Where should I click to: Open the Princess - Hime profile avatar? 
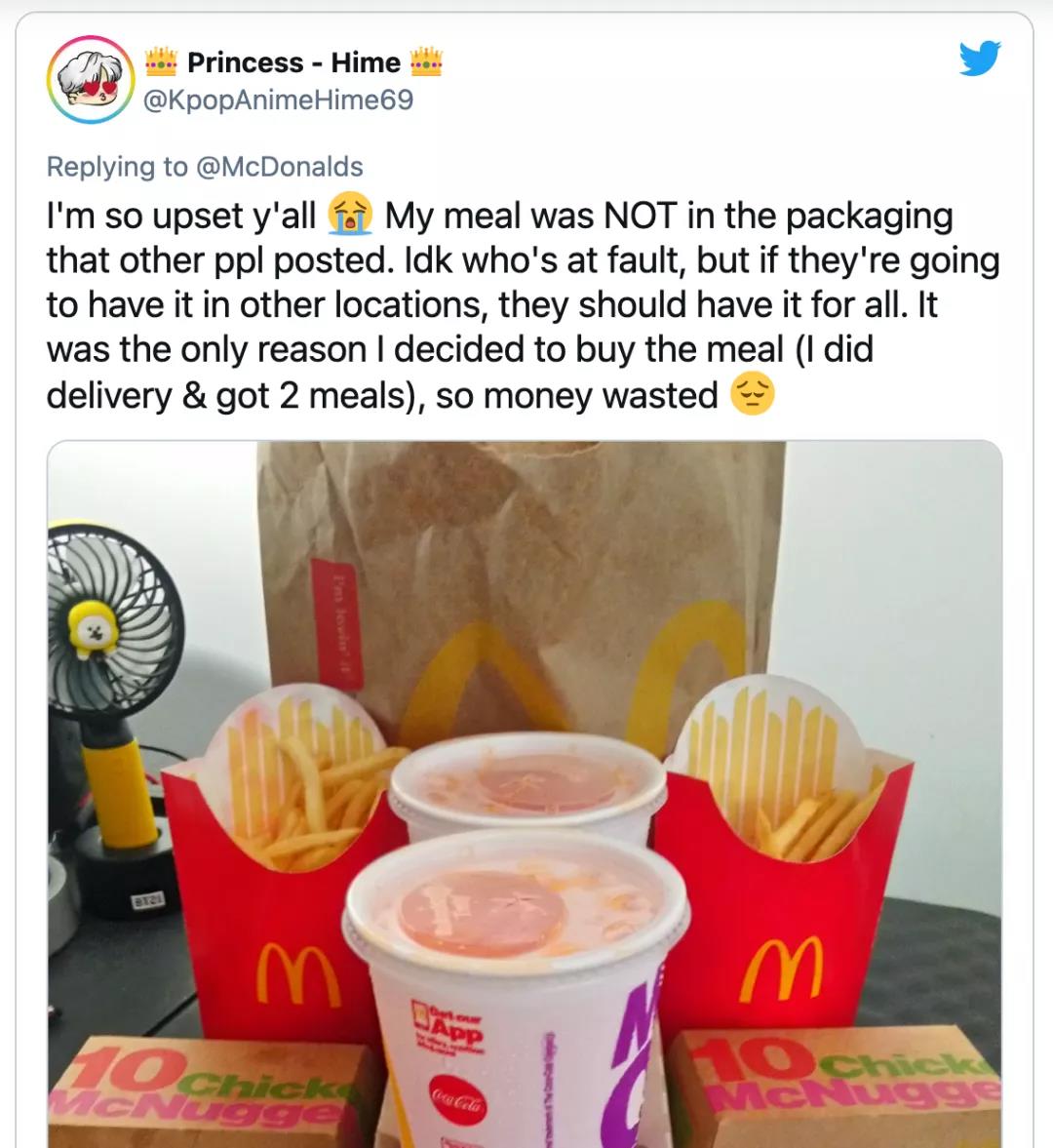[91, 80]
